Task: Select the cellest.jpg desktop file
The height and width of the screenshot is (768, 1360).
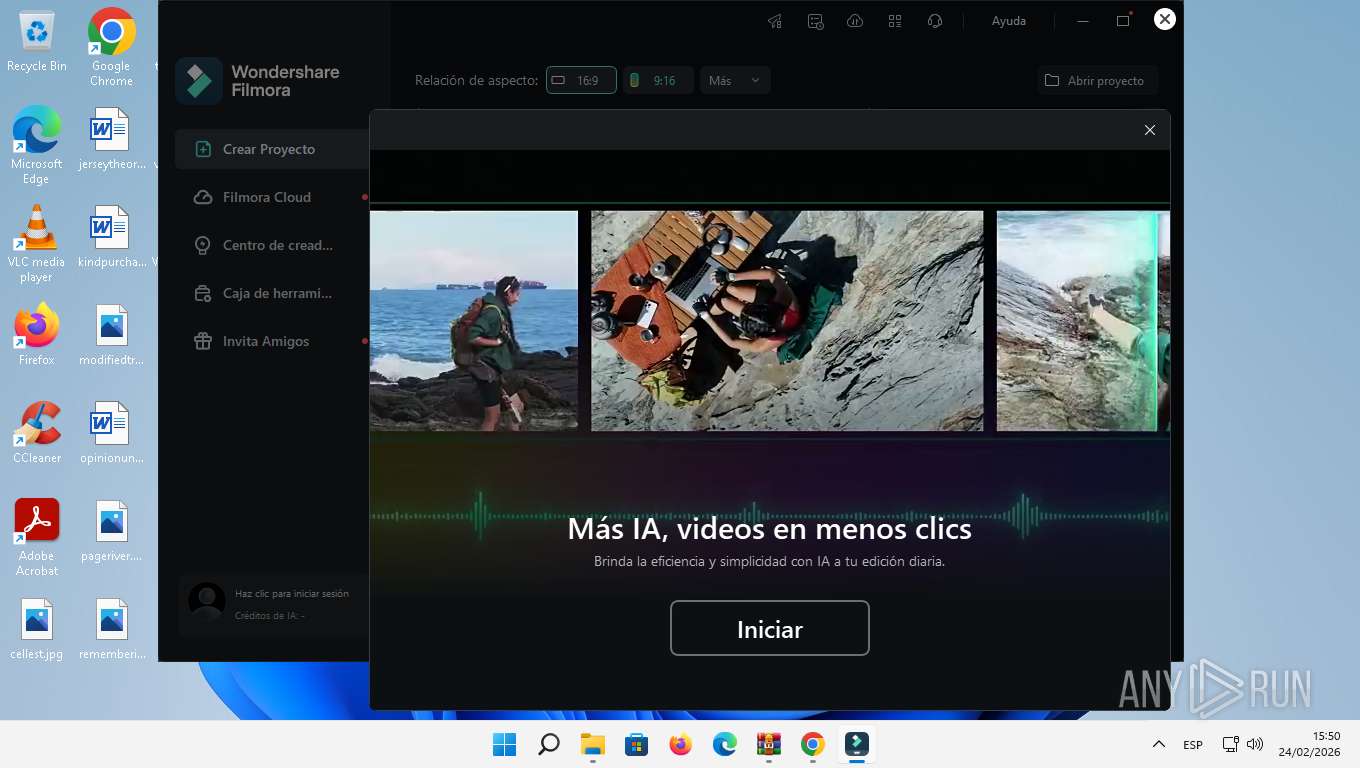Action: (37, 628)
